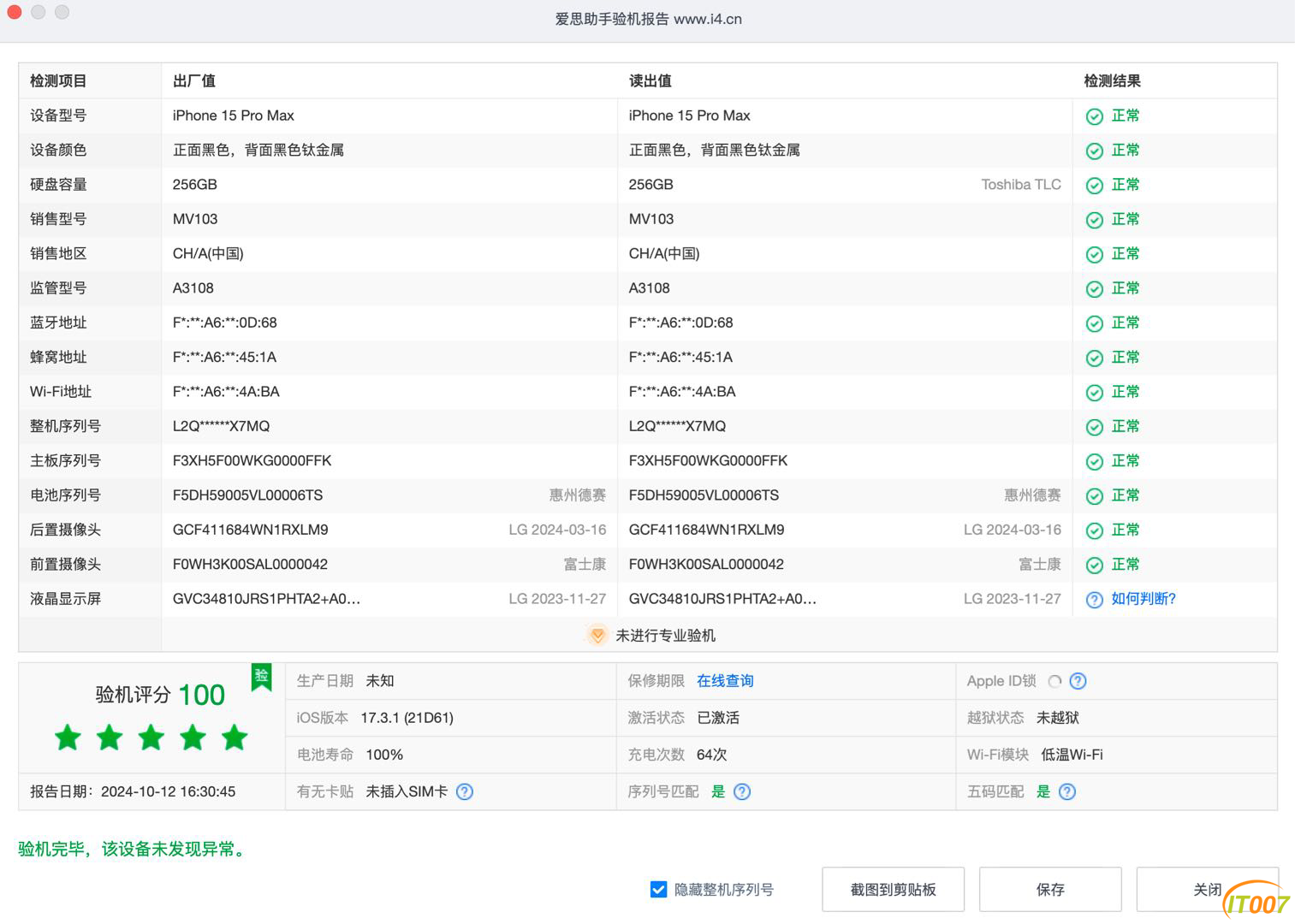Click the Apple ID锁 loading spinner icon
This screenshot has width=1295, height=924.
1054,681
